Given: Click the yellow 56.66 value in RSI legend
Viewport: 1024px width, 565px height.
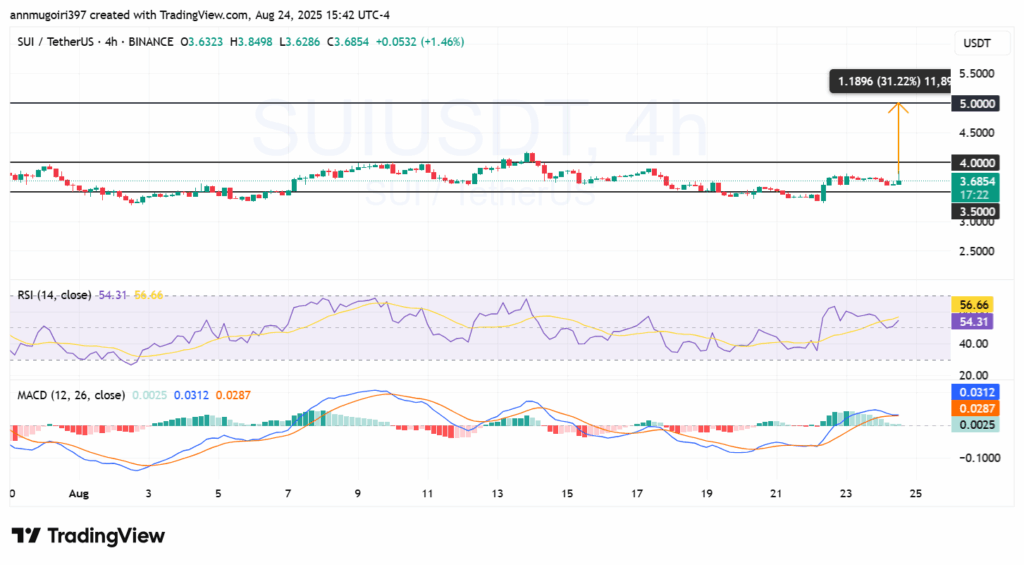Looking at the screenshot, I should (148, 295).
